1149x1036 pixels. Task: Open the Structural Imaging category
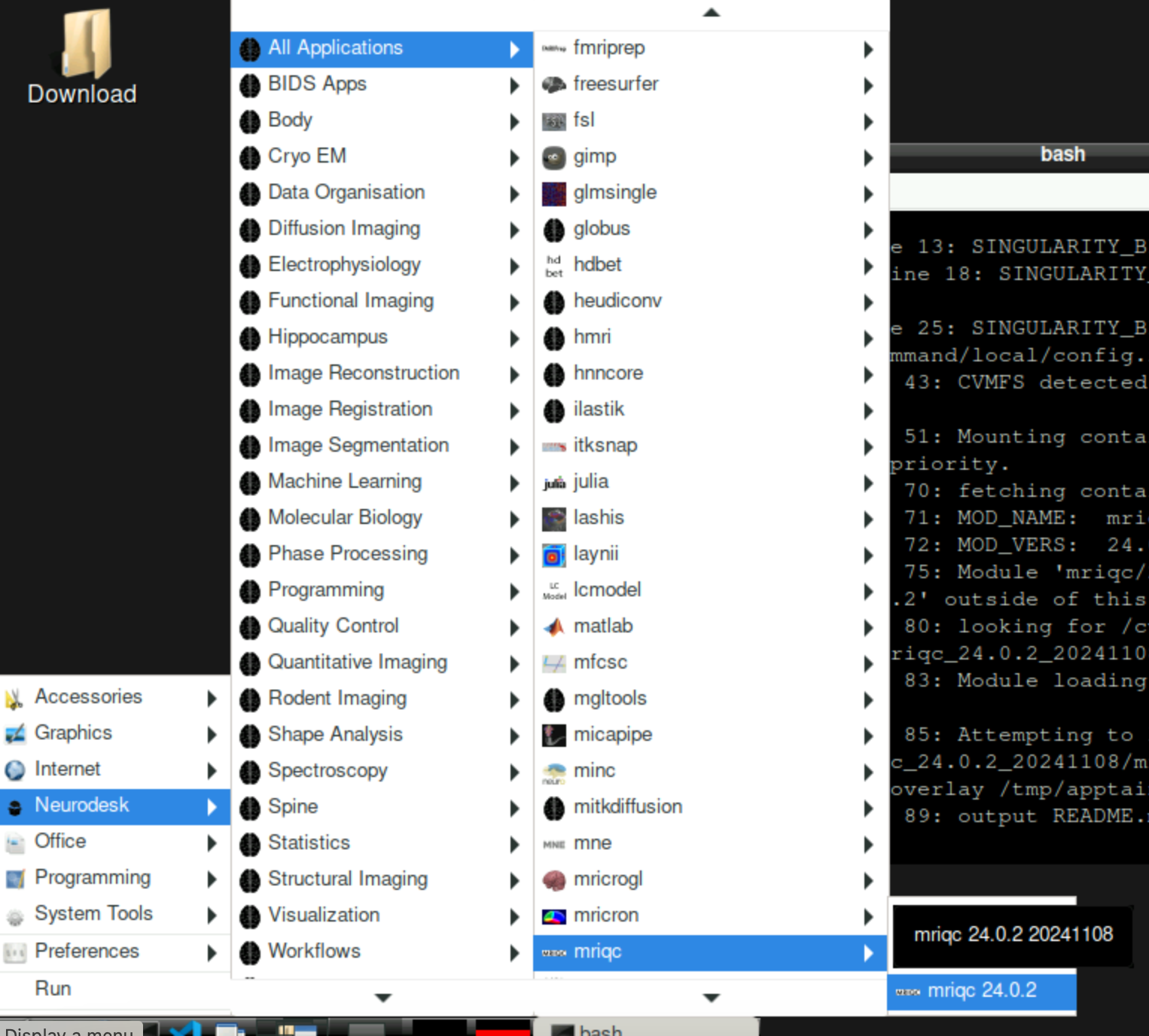[x=382, y=879]
